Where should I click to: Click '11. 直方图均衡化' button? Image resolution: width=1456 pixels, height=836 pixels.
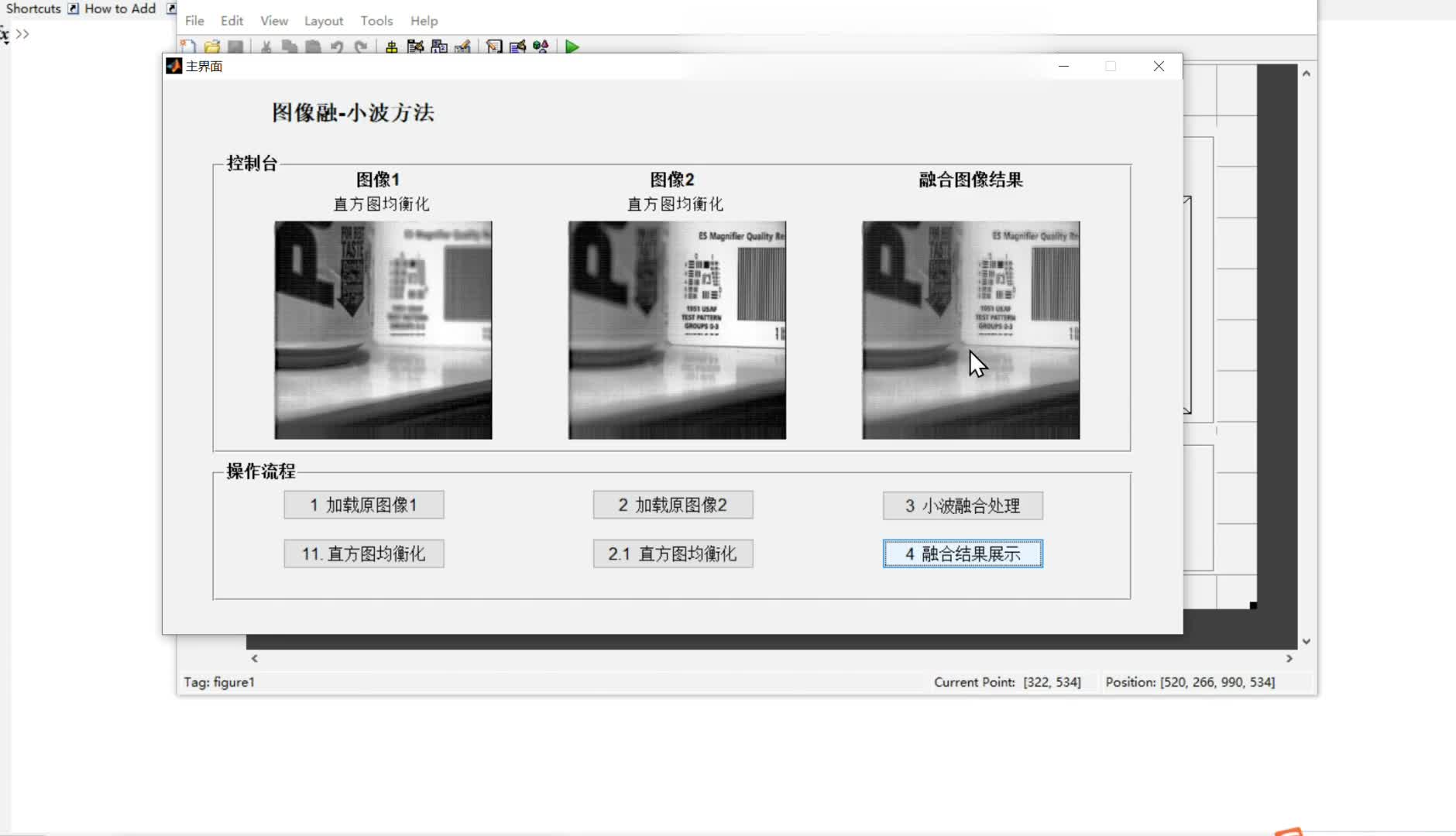pos(364,554)
